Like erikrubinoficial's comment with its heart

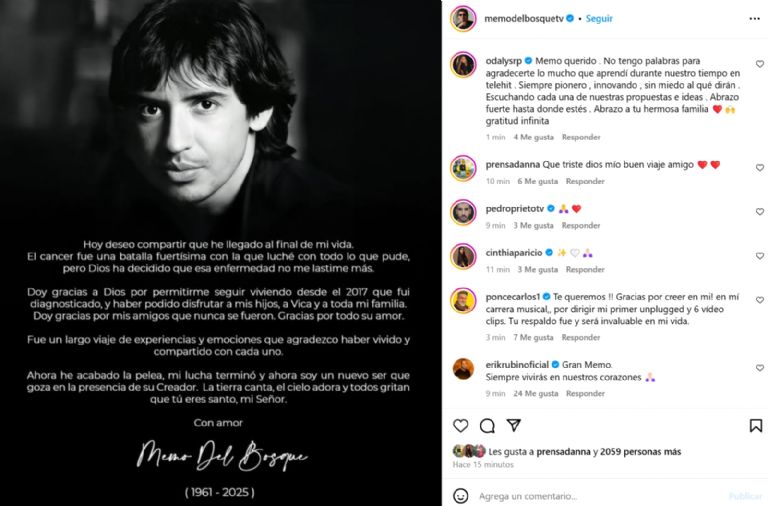point(760,368)
